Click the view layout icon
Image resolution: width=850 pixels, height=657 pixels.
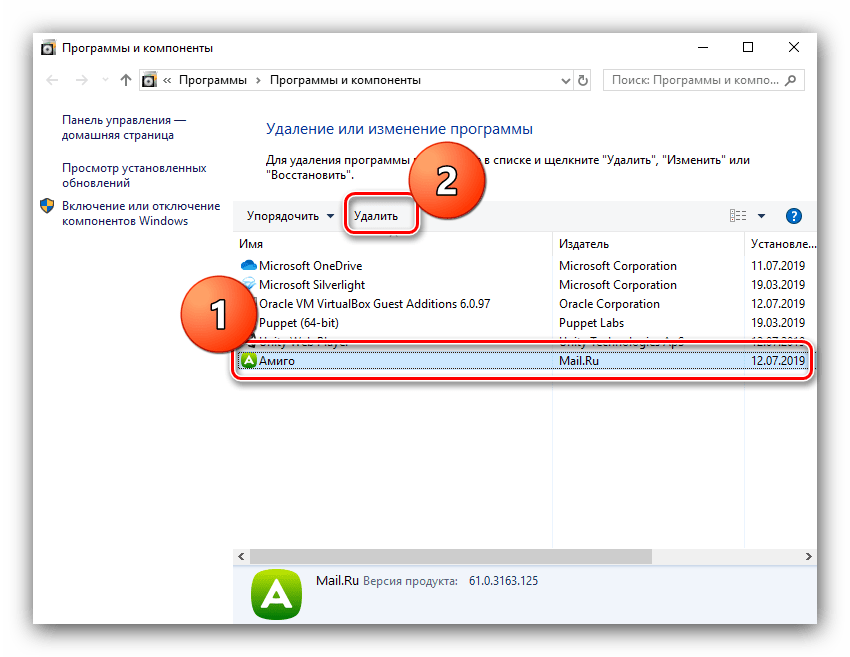click(738, 216)
